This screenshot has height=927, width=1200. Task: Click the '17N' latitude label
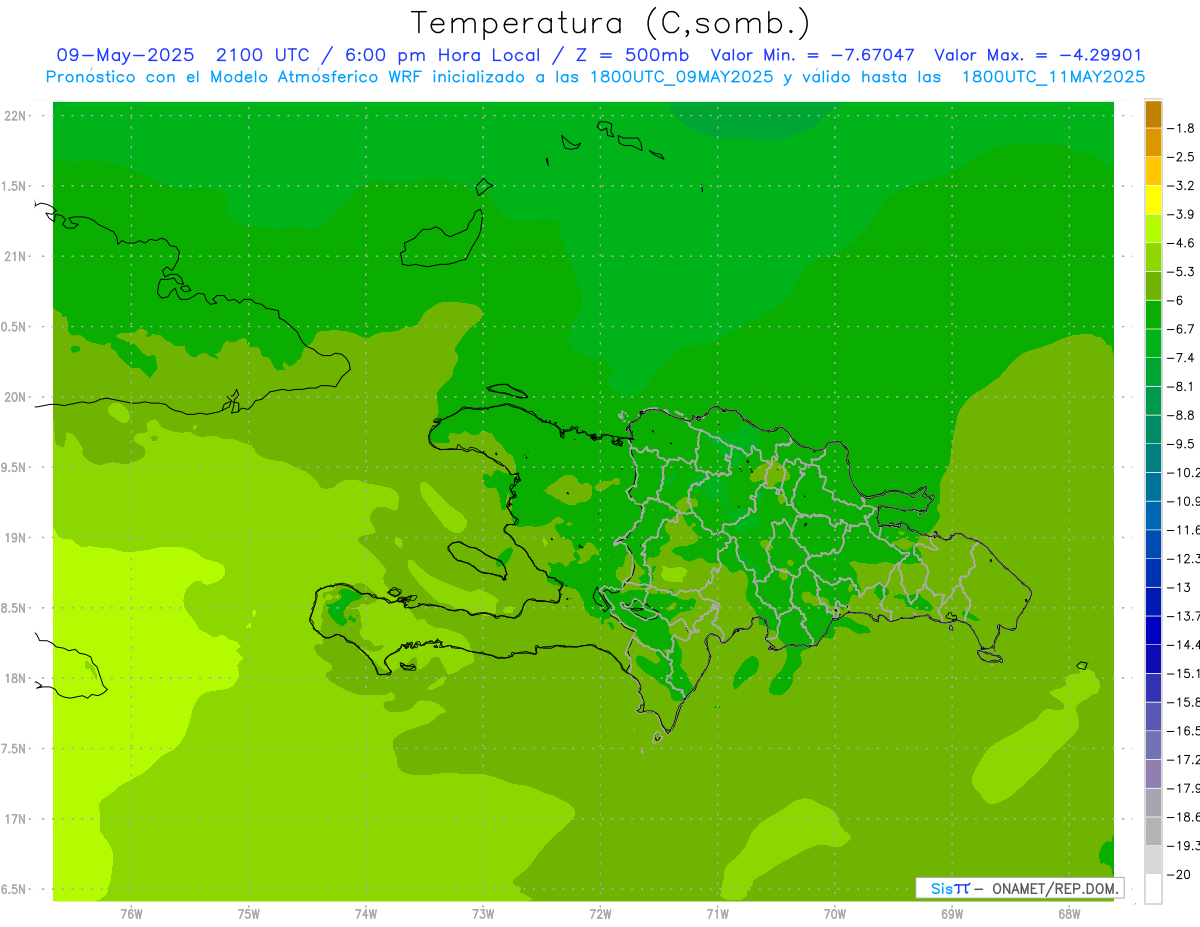tap(15, 819)
